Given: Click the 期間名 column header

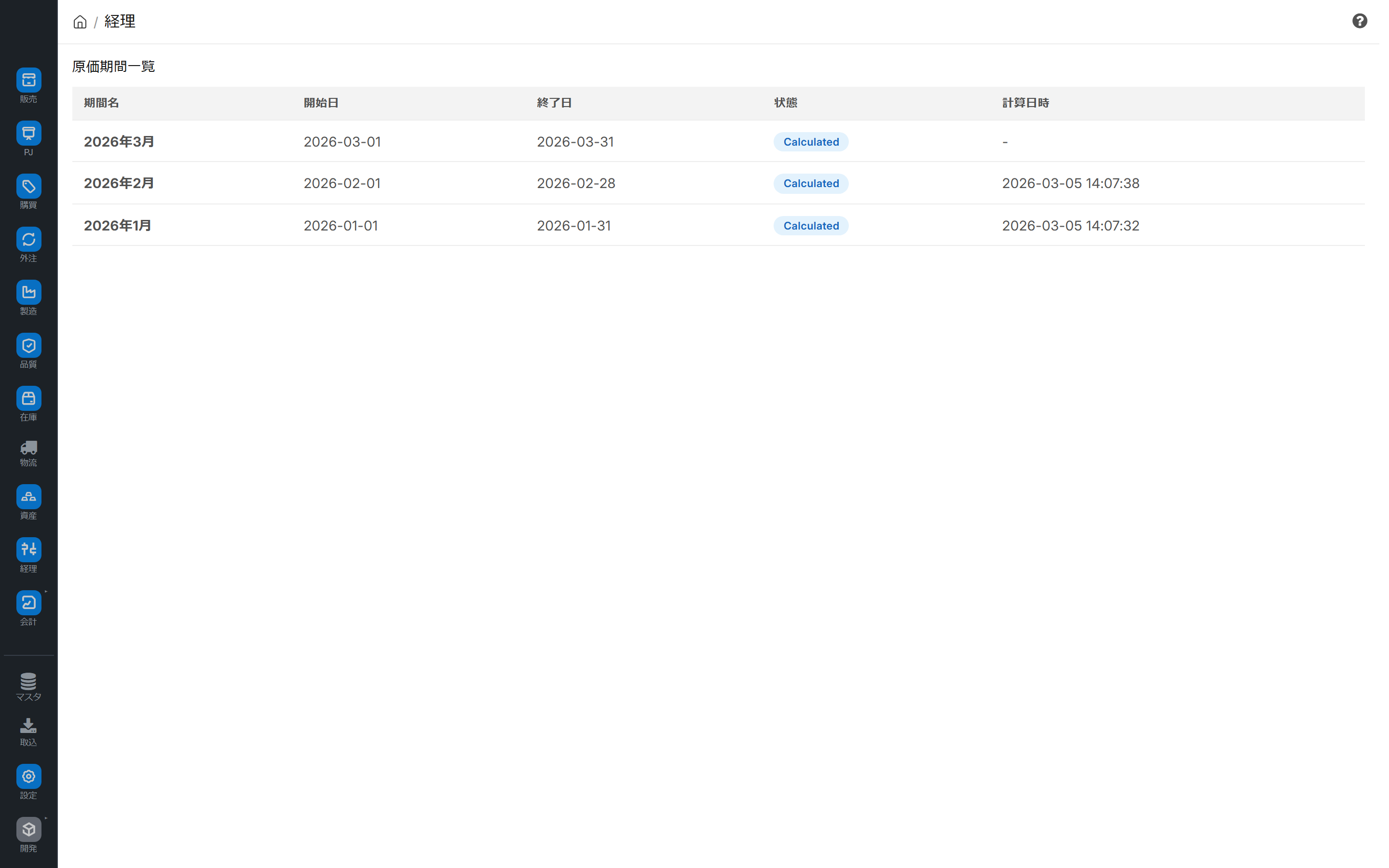Looking at the screenshot, I should (x=102, y=103).
